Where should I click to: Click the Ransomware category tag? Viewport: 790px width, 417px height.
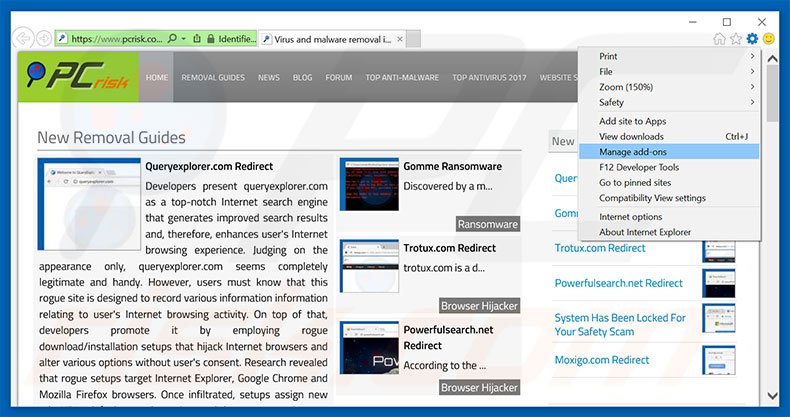(x=488, y=224)
